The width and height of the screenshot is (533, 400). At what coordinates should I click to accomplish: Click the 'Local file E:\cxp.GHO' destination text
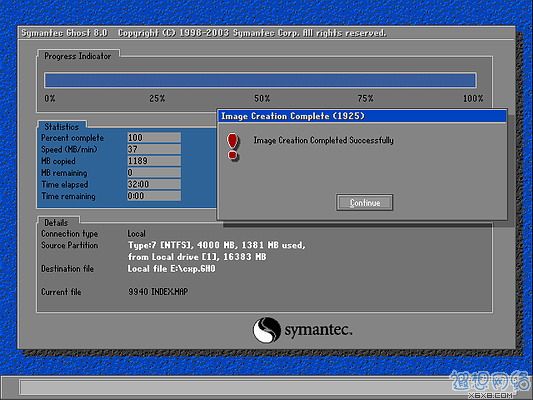click(172, 268)
